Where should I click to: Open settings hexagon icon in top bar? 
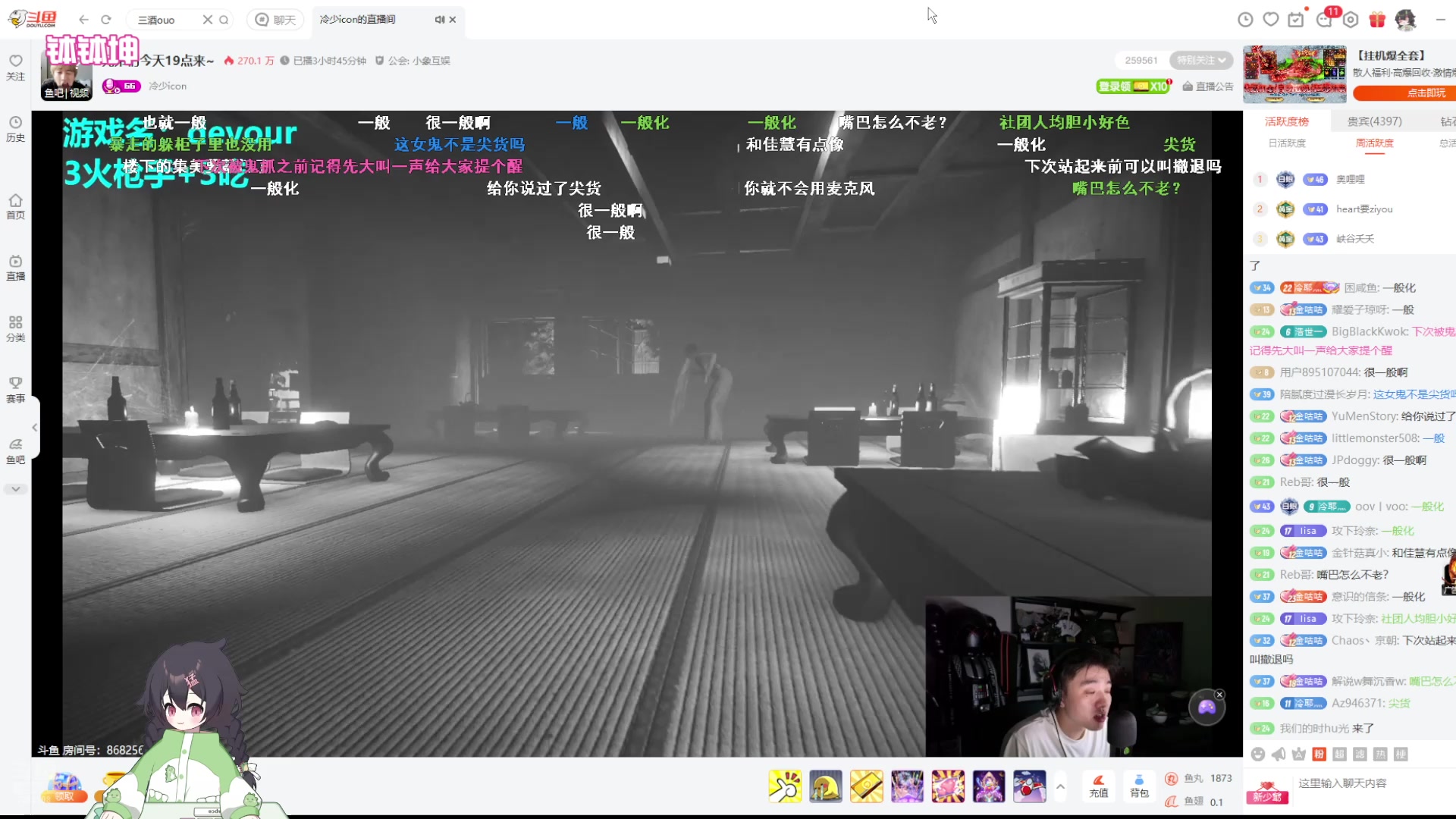[1351, 20]
